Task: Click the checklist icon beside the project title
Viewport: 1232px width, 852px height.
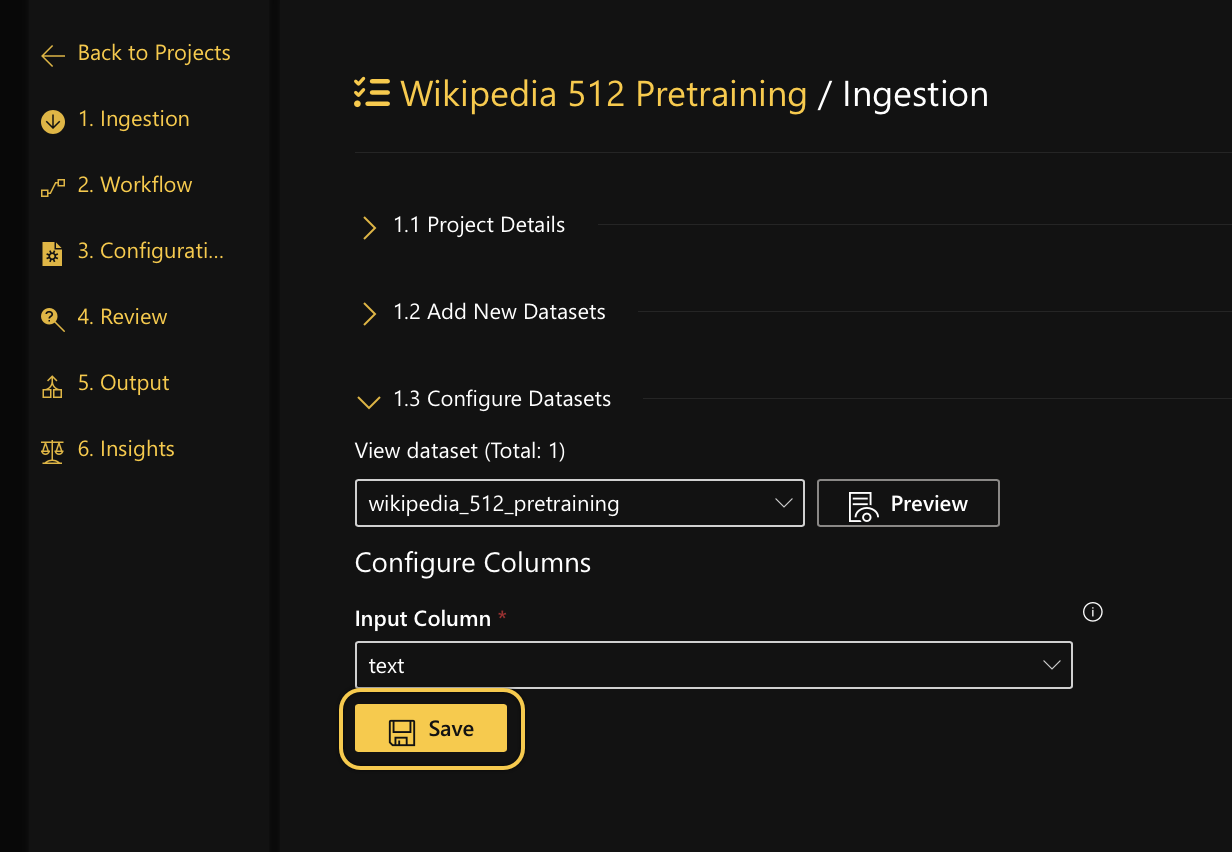Action: coord(371,92)
